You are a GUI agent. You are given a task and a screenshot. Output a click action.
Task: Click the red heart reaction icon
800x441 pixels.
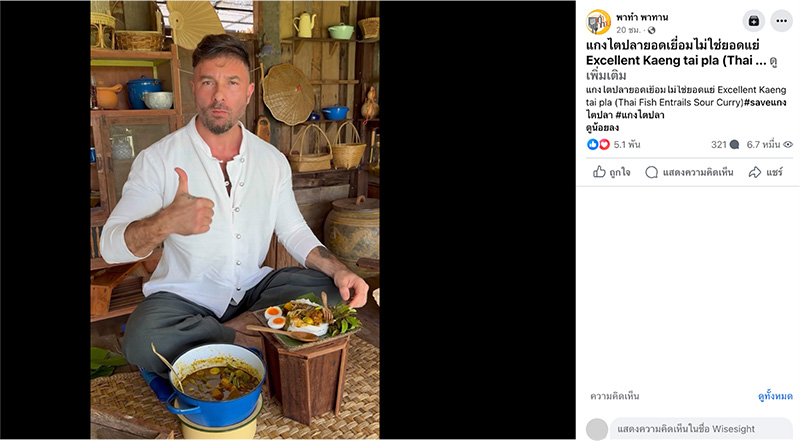[x=604, y=144]
